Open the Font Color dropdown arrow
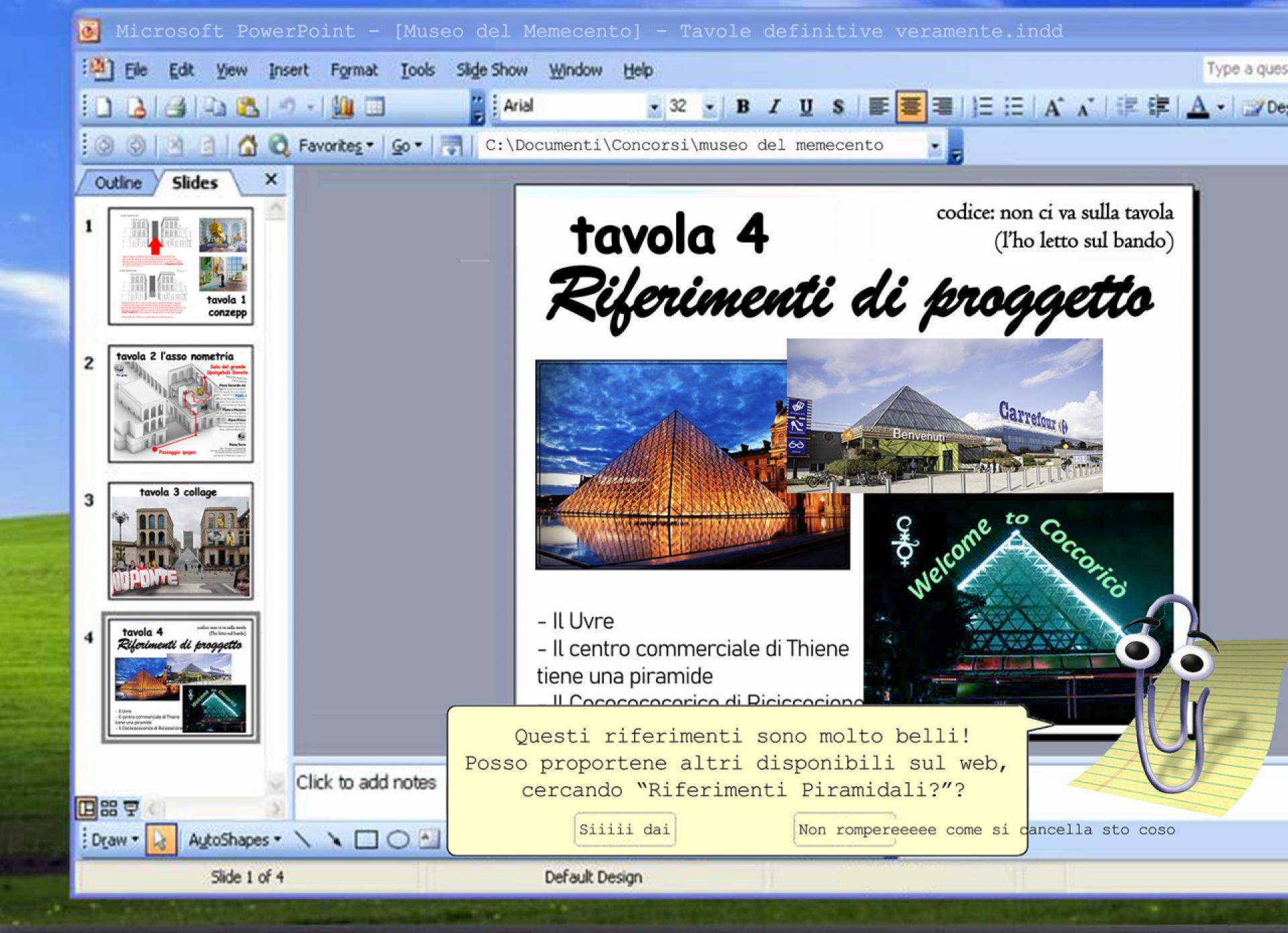 pos(1221,107)
